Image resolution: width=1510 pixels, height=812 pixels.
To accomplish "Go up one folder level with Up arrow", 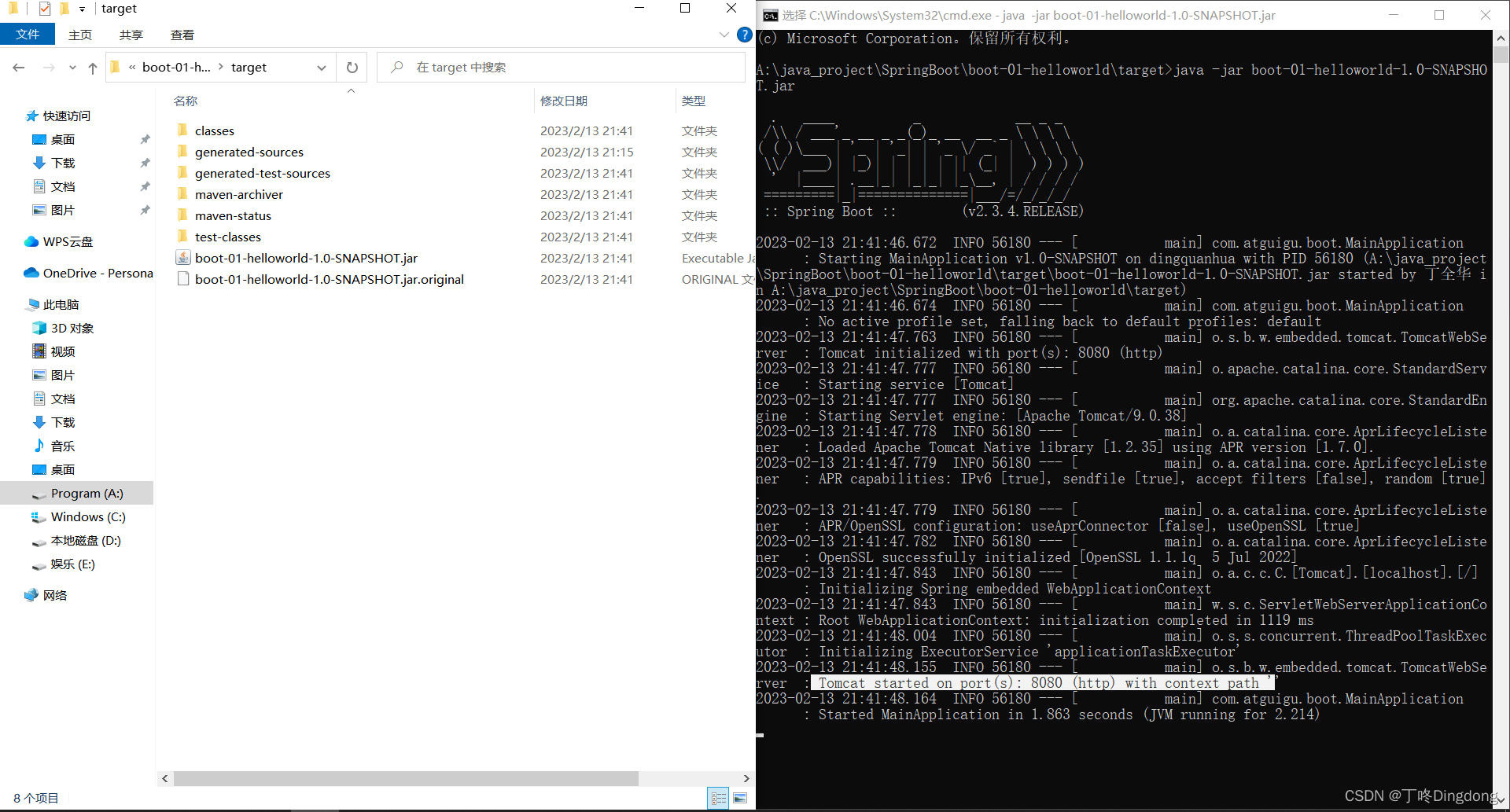I will point(93,68).
